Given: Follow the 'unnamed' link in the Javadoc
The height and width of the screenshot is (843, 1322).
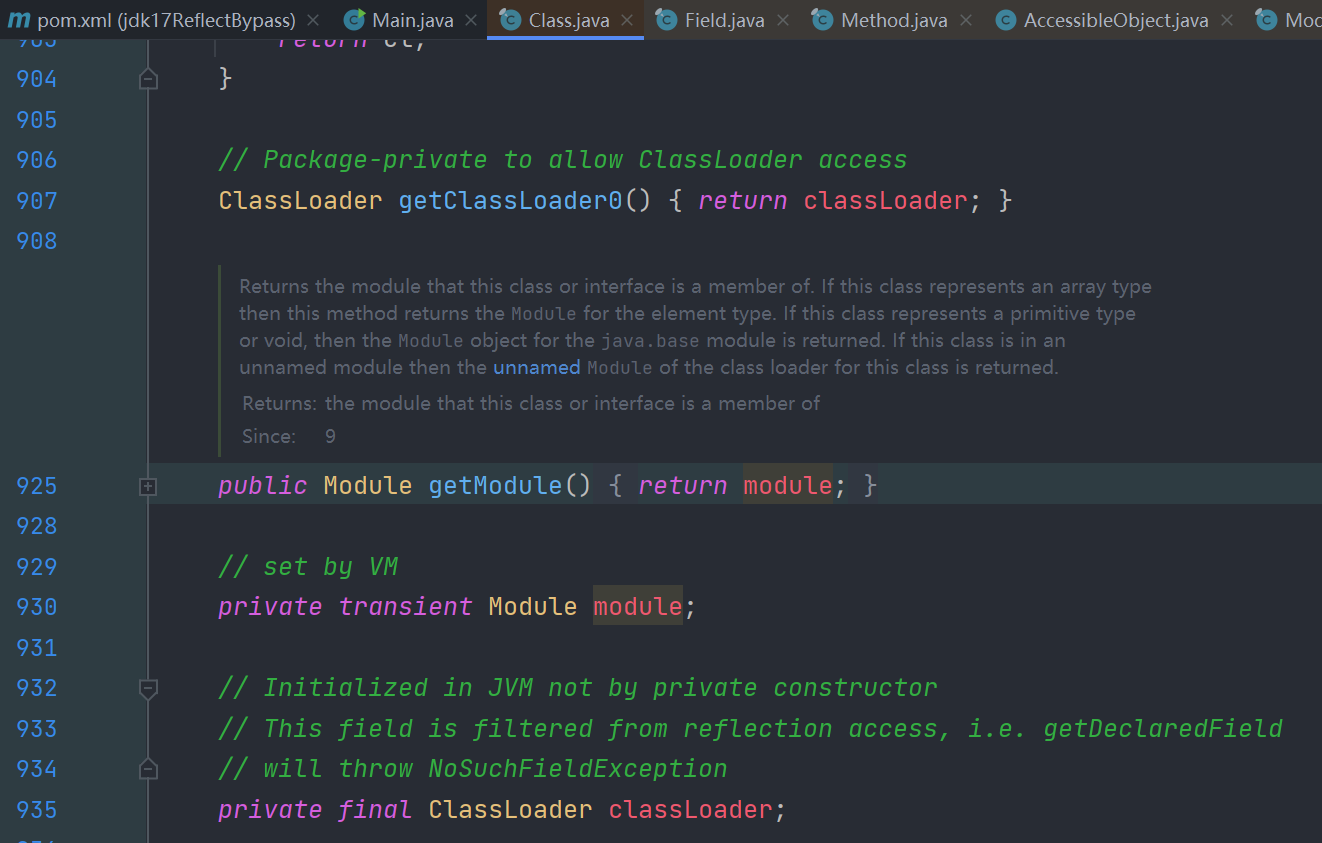Looking at the screenshot, I should pos(537,367).
